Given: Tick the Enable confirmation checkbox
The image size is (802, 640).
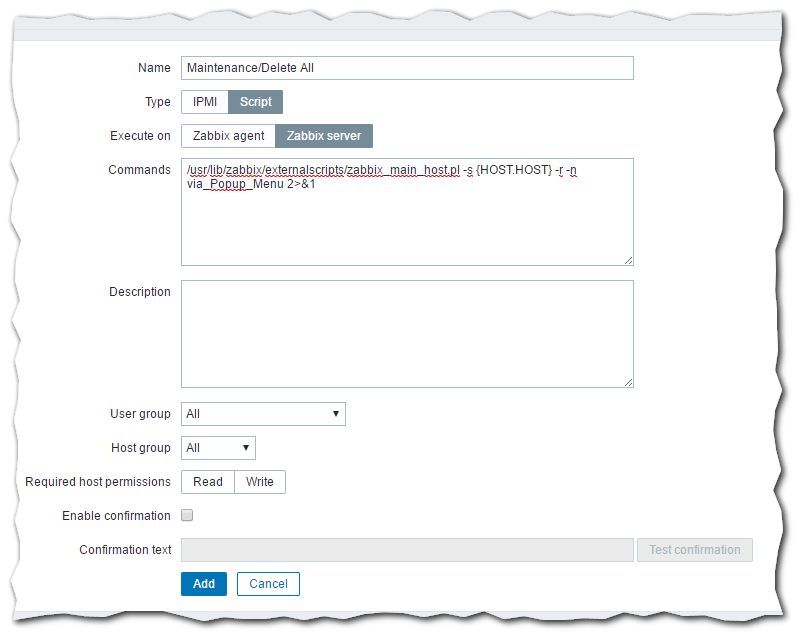Looking at the screenshot, I should coord(187,516).
